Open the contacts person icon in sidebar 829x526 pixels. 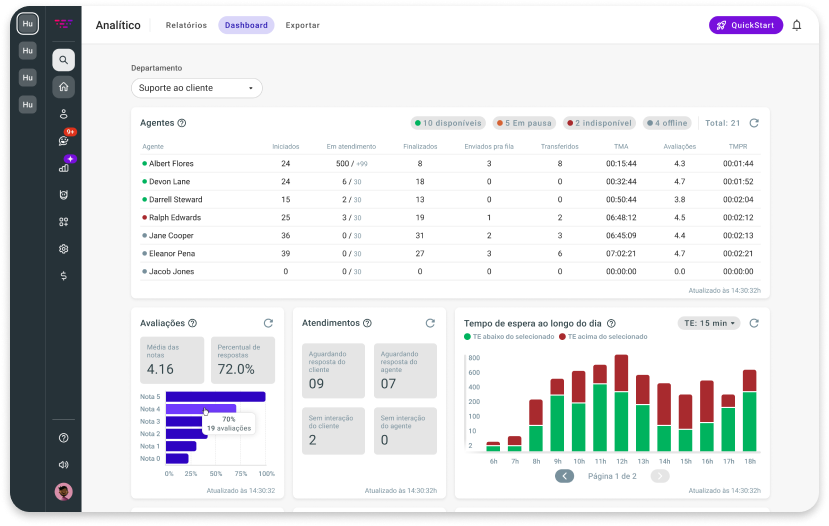tap(63, 114)
